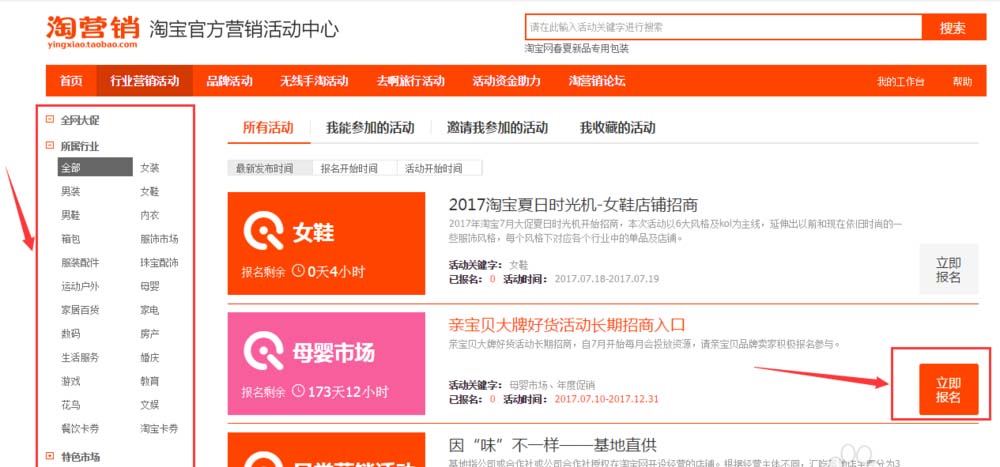Select 运动户外 in the industry filter

tap(80, 286)
